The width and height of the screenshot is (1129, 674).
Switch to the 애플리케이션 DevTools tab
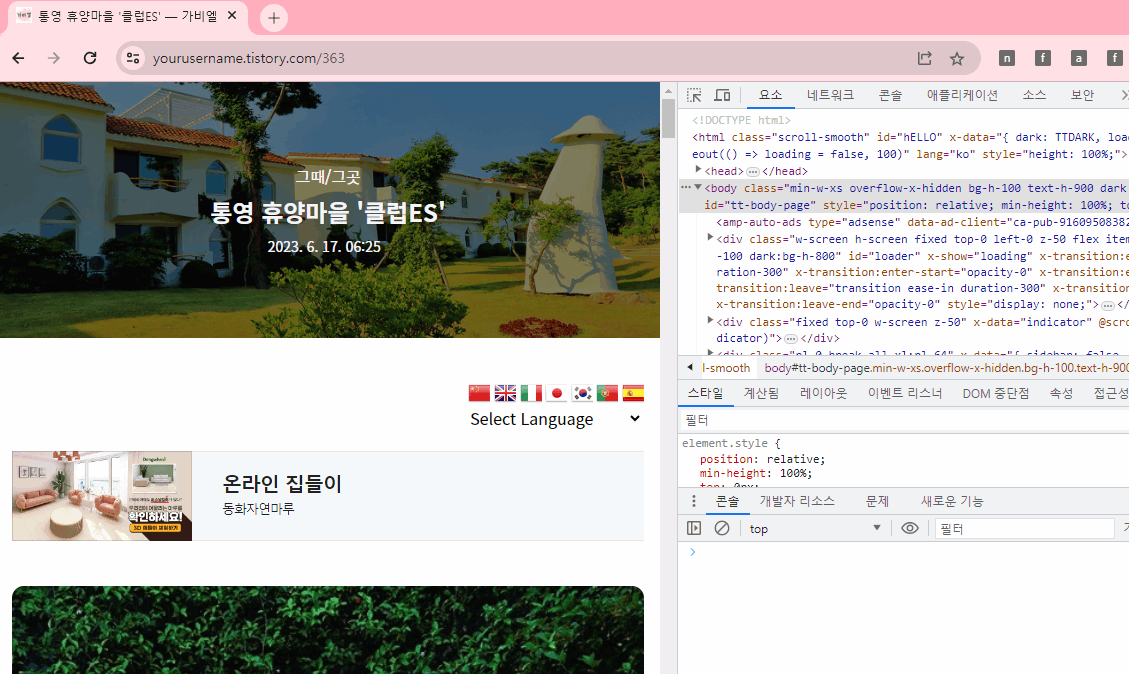pos(962,95)
